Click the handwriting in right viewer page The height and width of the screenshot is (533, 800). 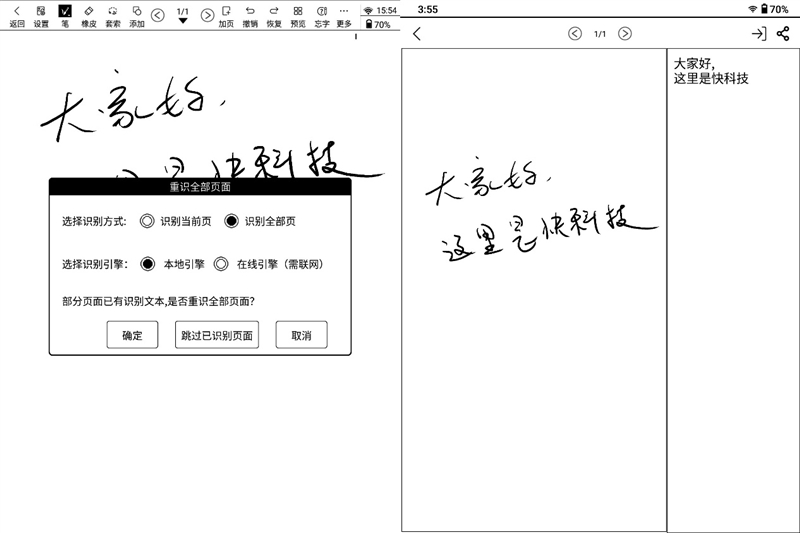click(x=541, y=209)
